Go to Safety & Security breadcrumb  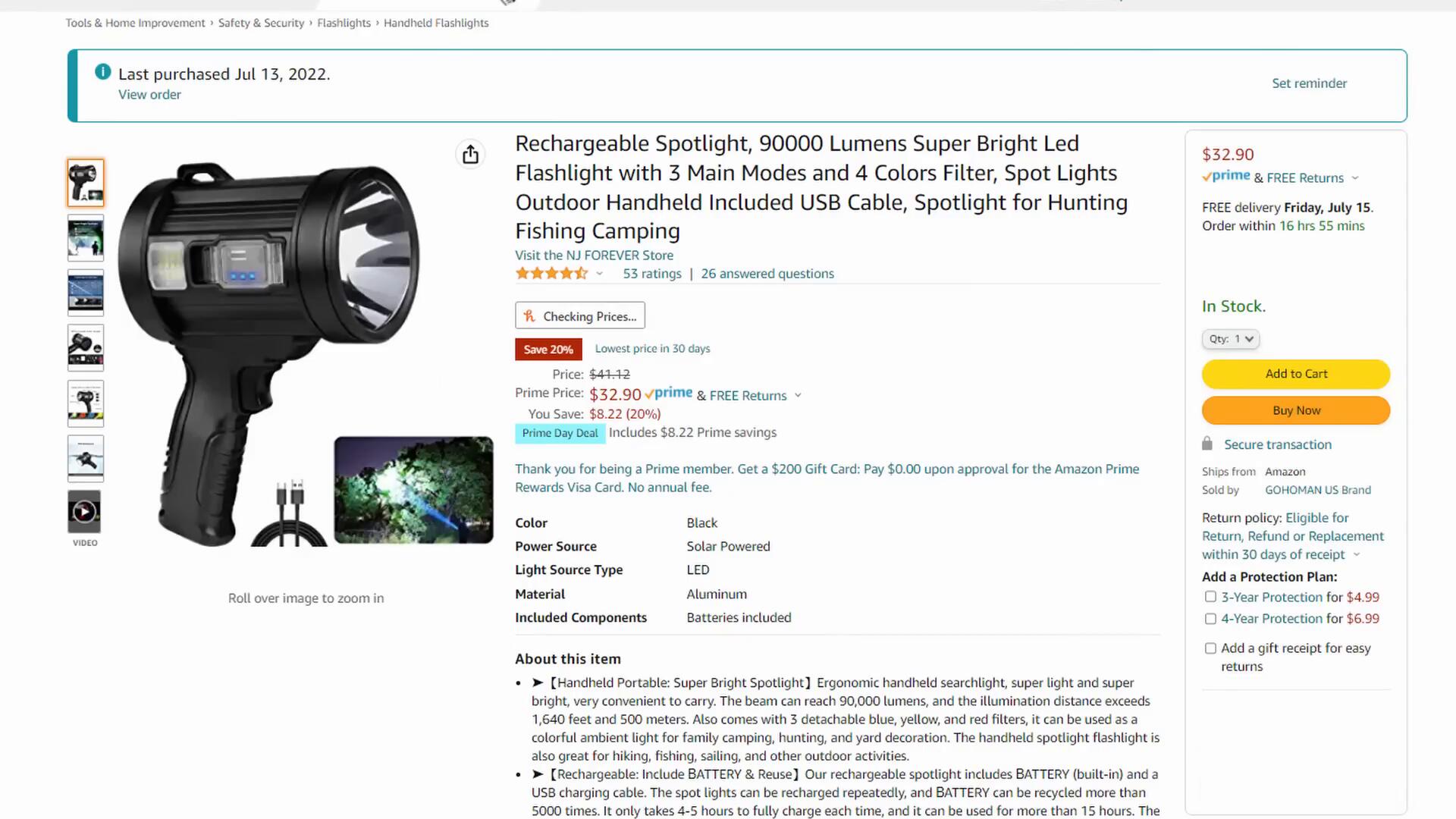(261, 23)
